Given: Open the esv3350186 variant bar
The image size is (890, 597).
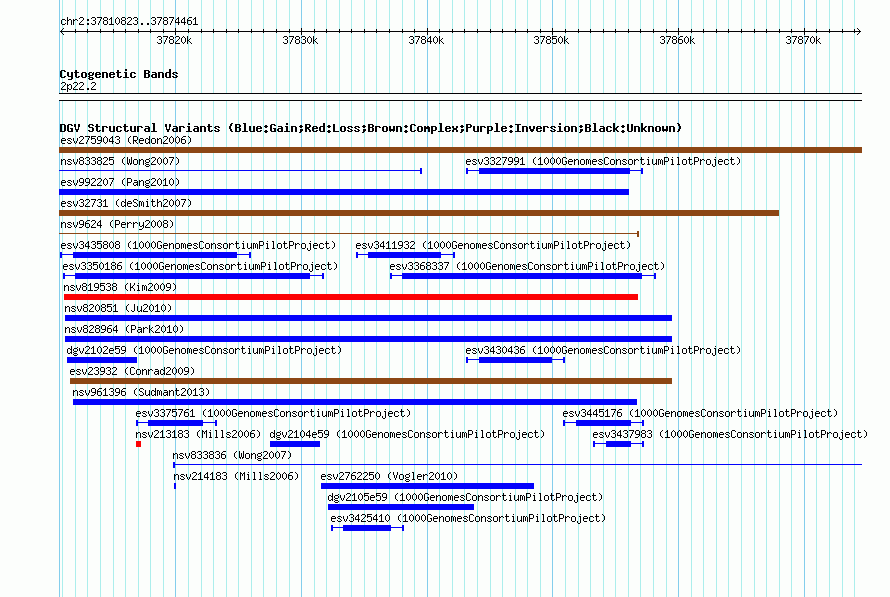Looking at the screenshot, I should [194, 276].
